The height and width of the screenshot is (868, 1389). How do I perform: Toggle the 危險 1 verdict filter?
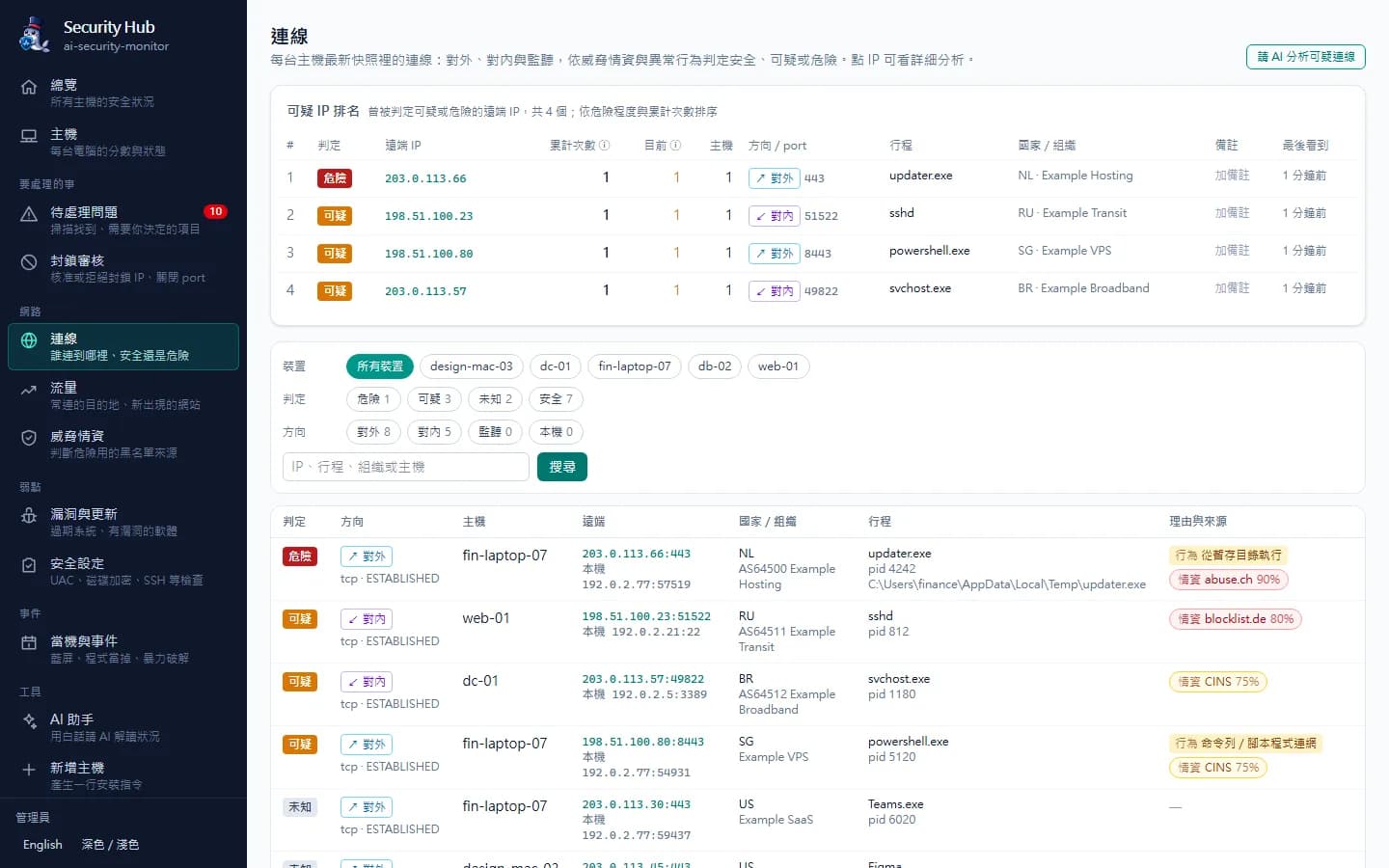click(373, 399)
